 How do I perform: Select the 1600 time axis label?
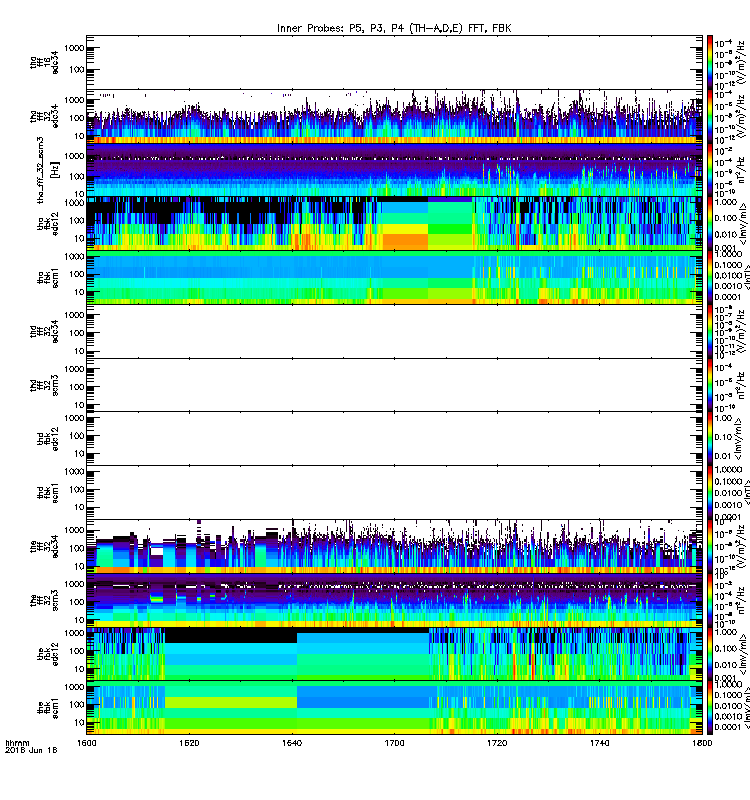point(86,743)
